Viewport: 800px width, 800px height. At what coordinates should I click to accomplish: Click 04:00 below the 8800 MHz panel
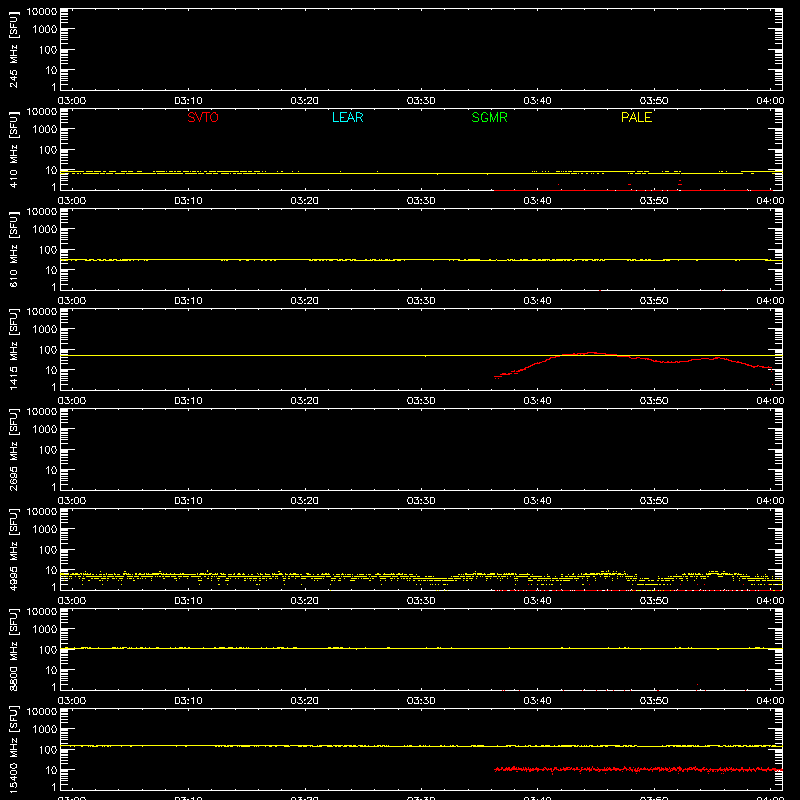[770, 701]
